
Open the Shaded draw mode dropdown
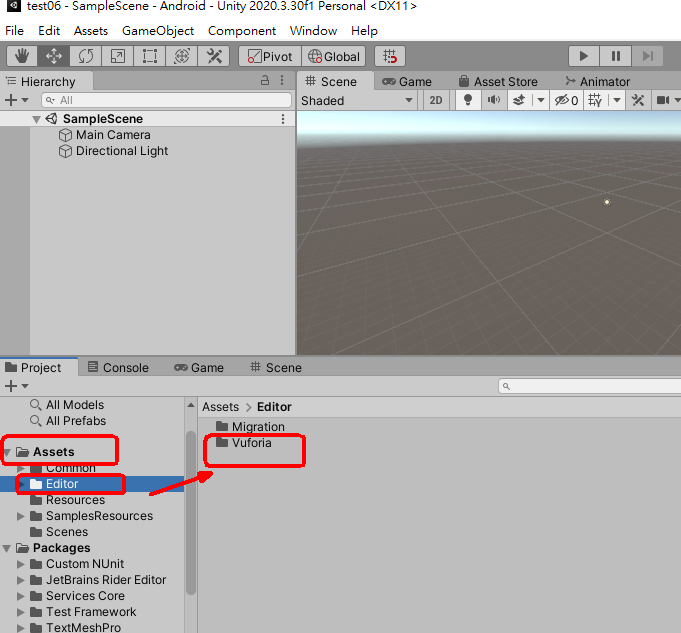pos(357,101)
